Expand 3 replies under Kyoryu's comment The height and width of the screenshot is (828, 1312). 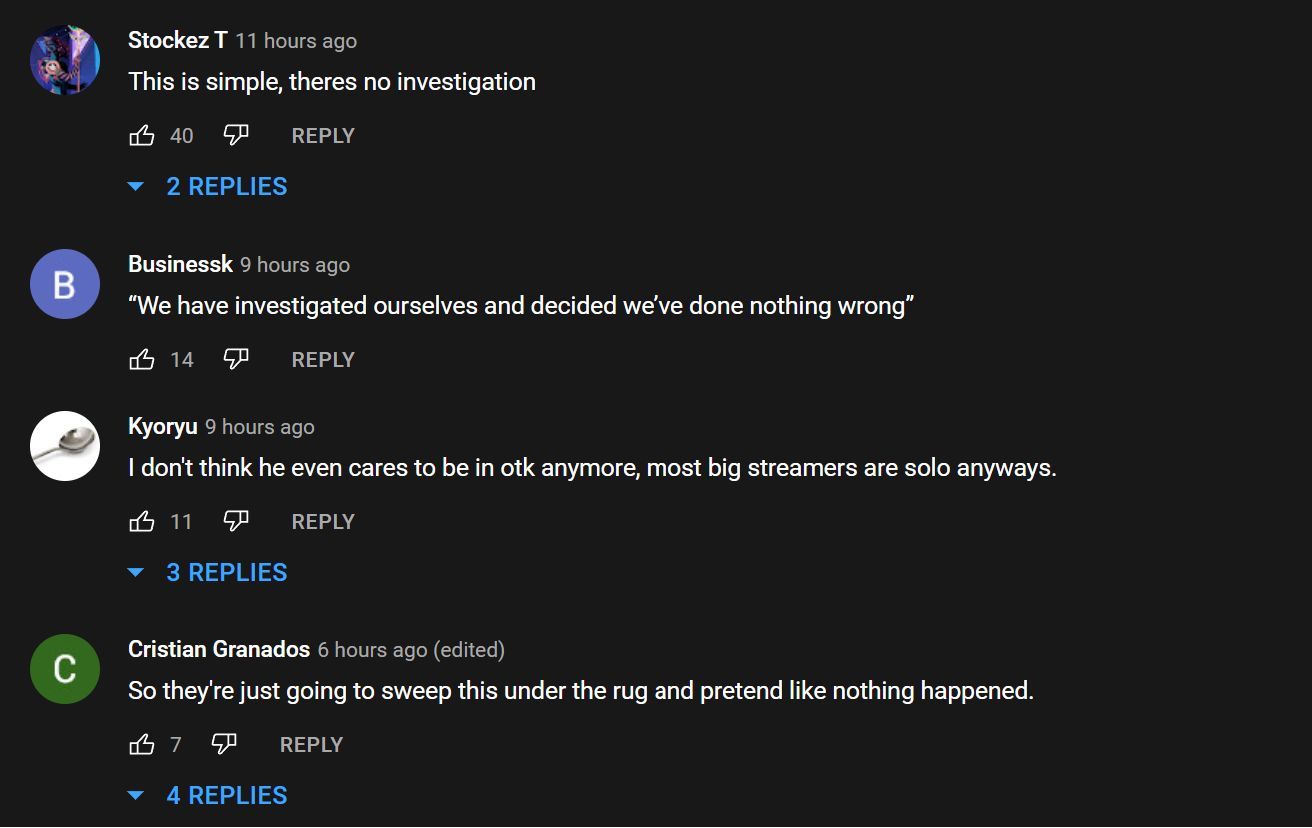coord(226,572)
